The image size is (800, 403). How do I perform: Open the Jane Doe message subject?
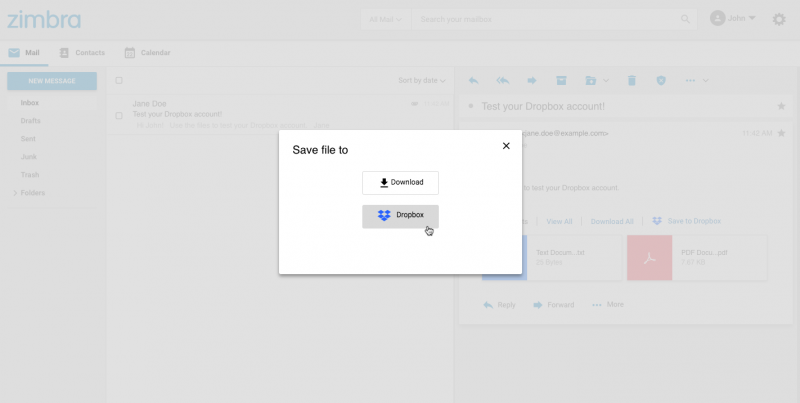click(x=177, y=114)
